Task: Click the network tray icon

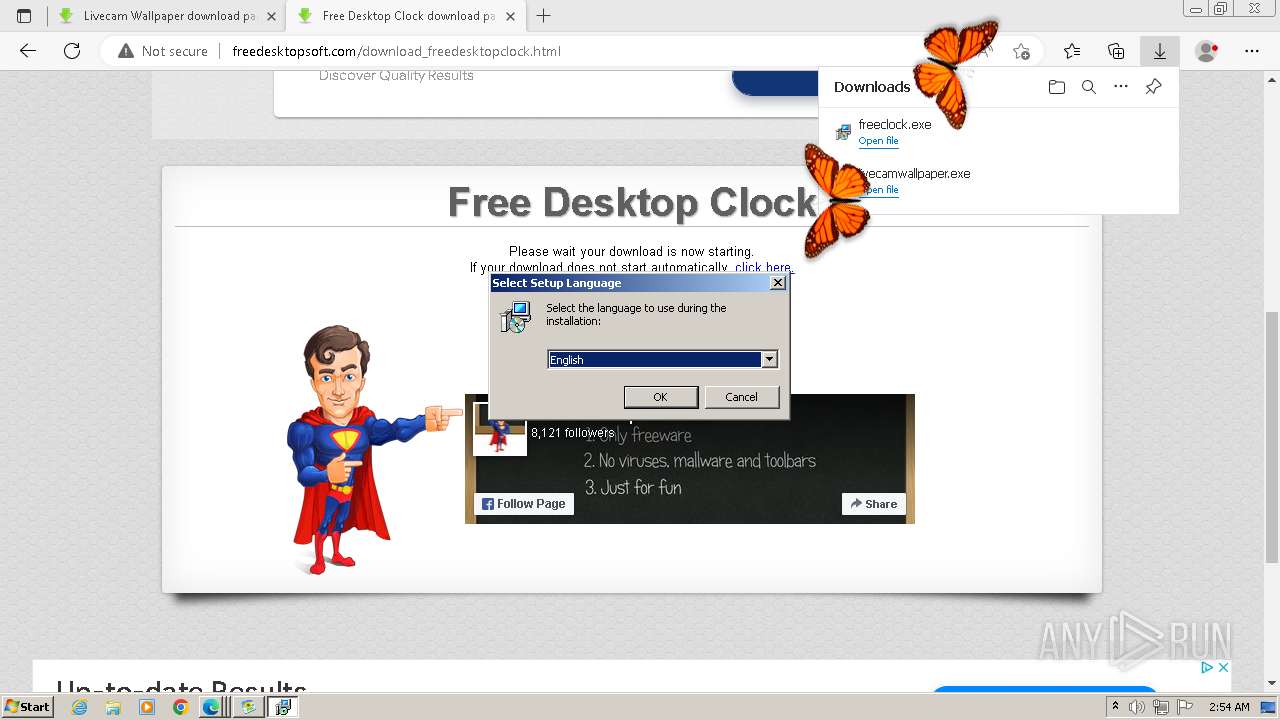Action: pos(1160,707)
